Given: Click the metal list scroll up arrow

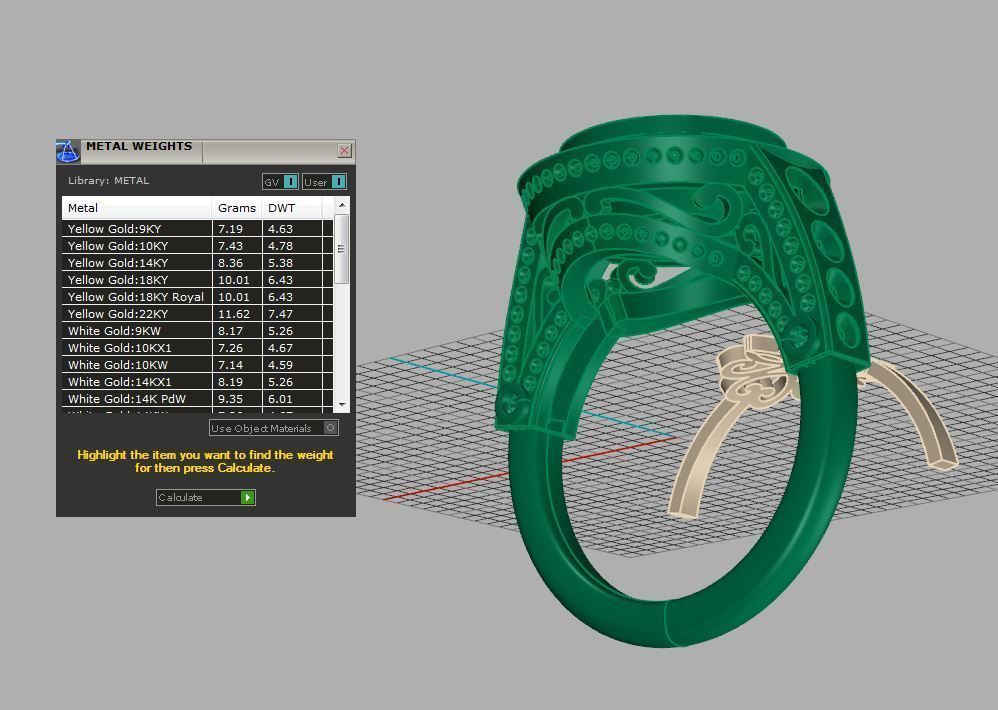Looking at the screenshot, I should click(342, 205).
